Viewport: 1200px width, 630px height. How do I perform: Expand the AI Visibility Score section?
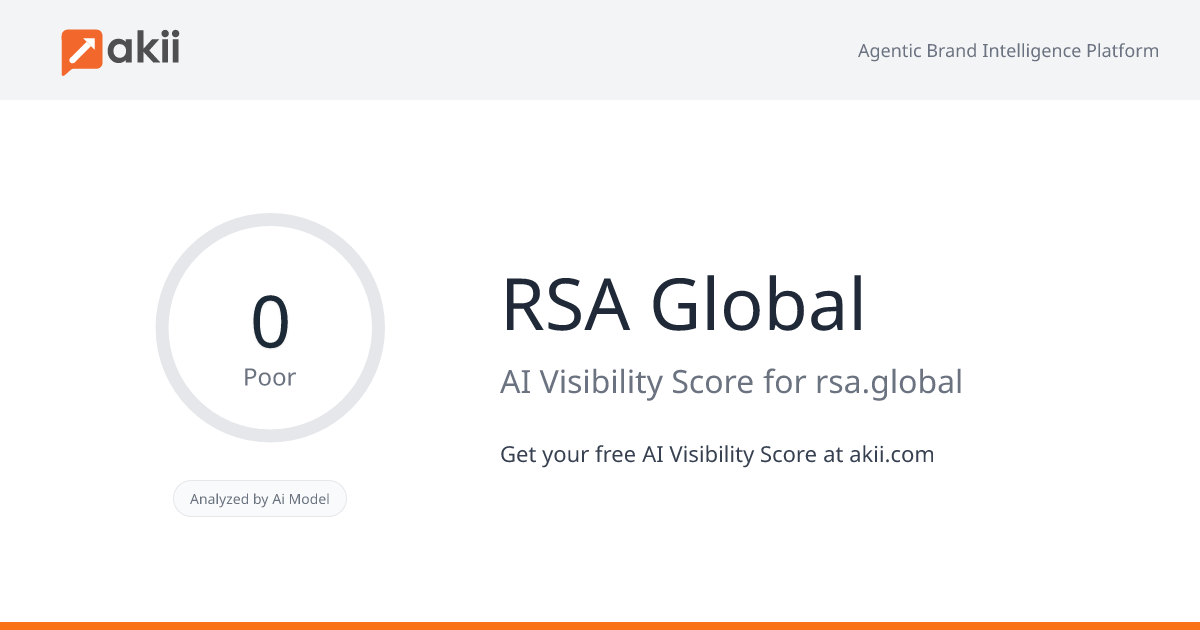tap(732, 382)
